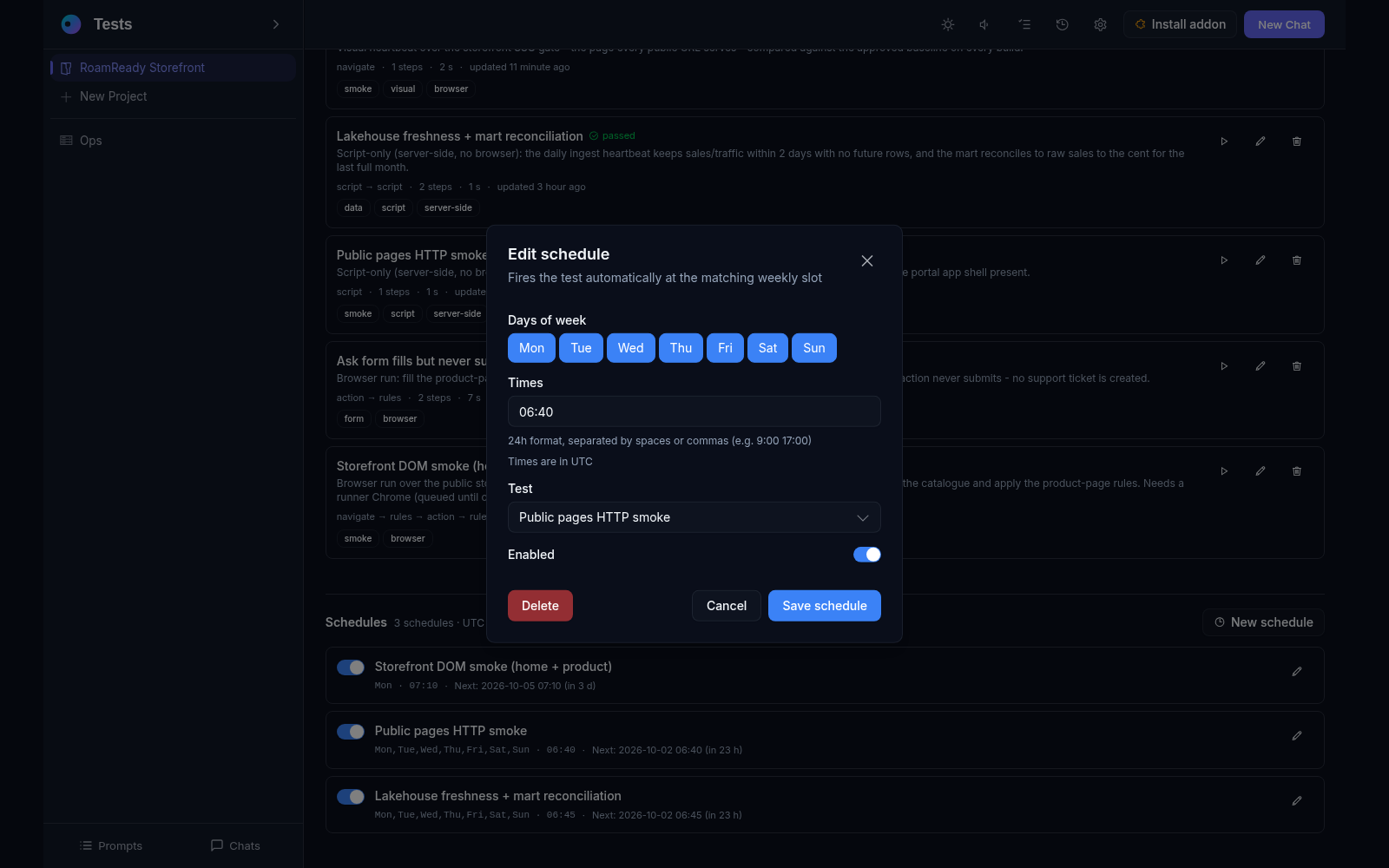1389x868 pixels.
Task: Edit the Ask form fills test with pencil icon
Action: tap(1261, 366)
